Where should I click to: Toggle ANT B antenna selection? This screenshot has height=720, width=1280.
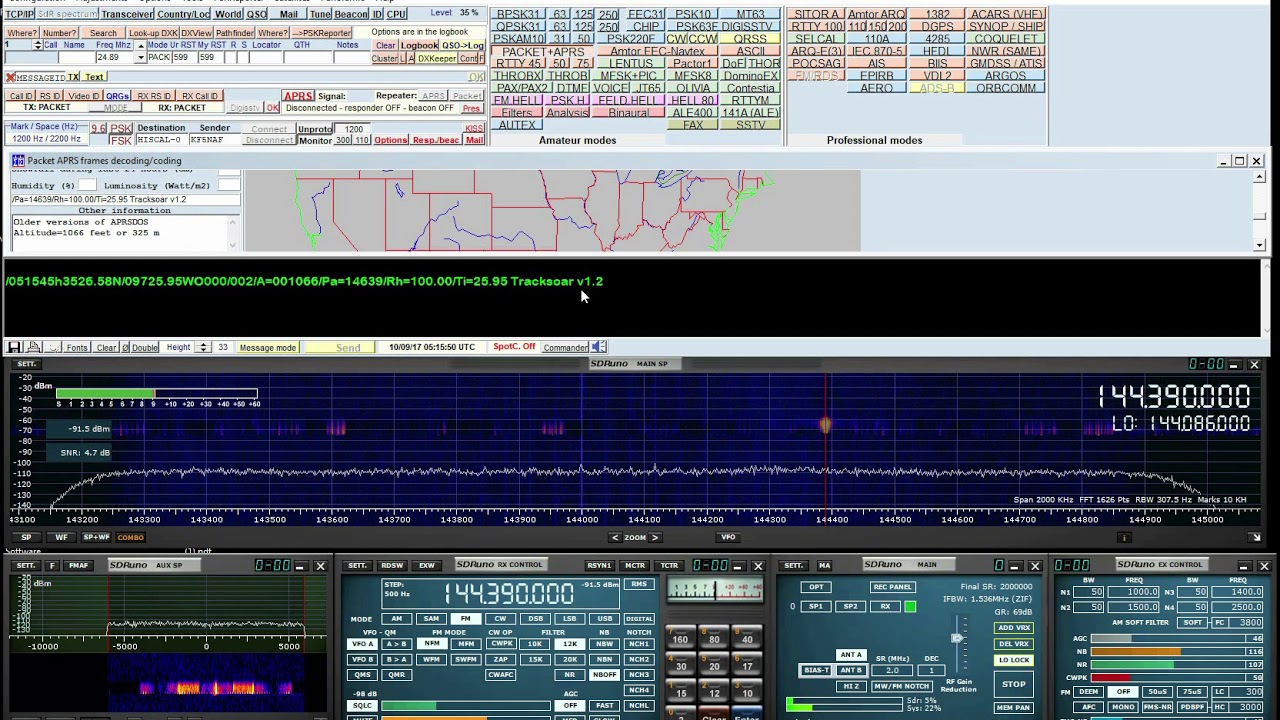coord(851,670)
